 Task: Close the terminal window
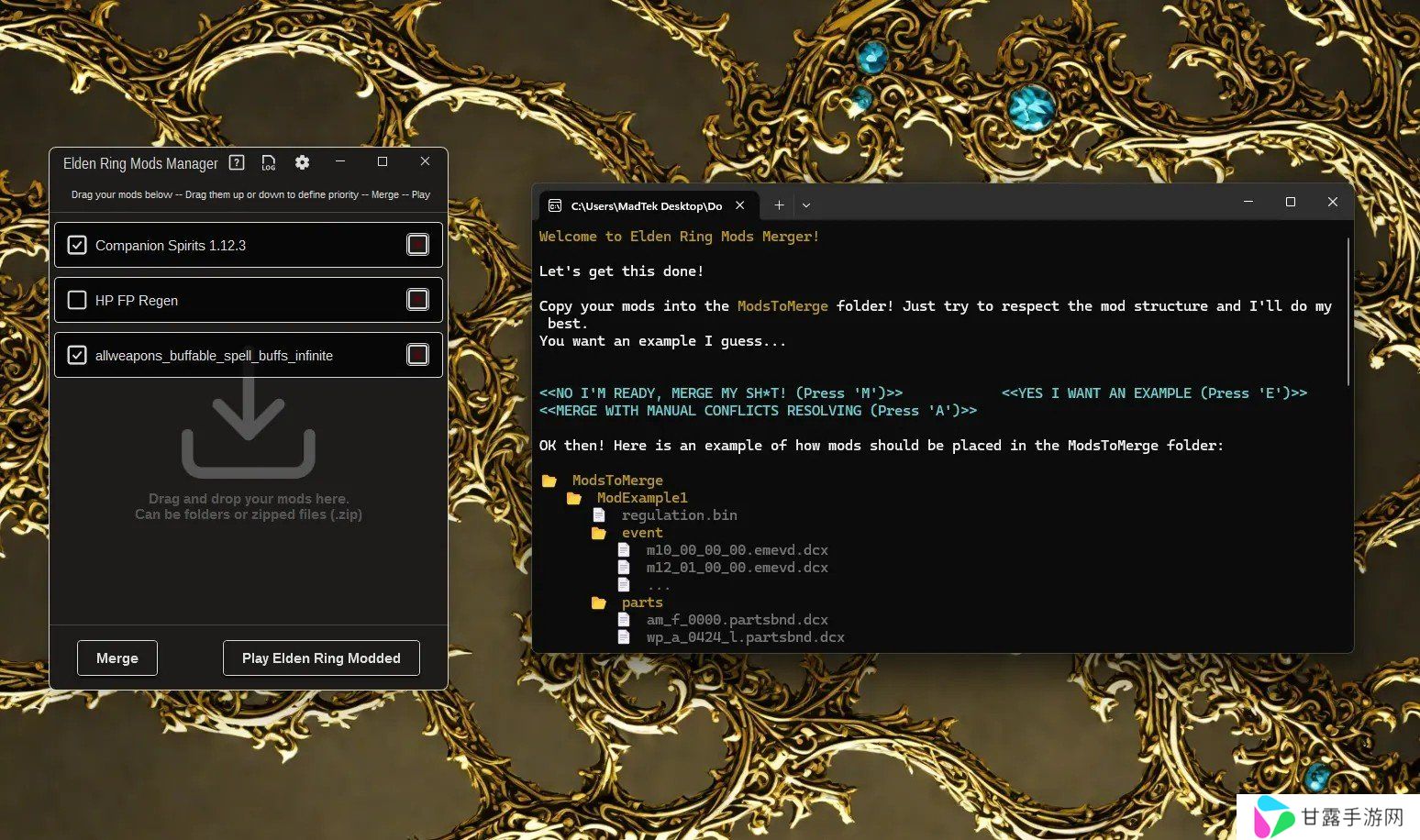point(1333,202)
